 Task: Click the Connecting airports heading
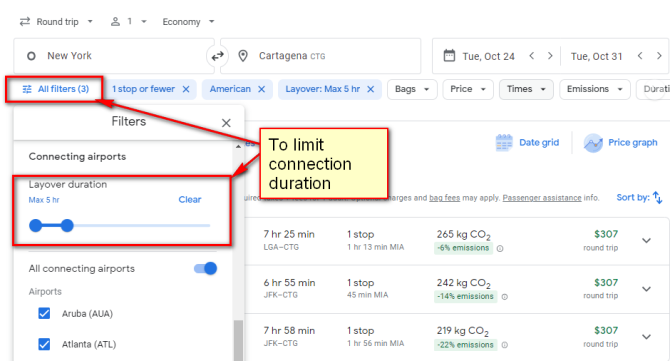(77, 156)
